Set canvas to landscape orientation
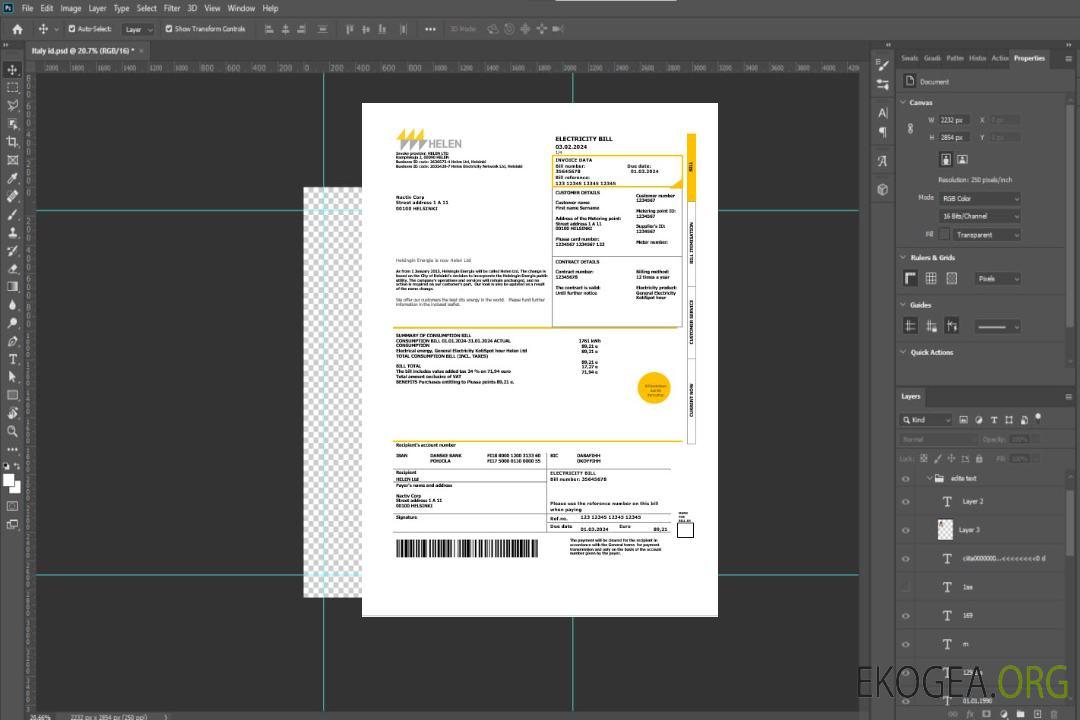The width and height of the screenshot is (1080, 720). tap(962, 159)
